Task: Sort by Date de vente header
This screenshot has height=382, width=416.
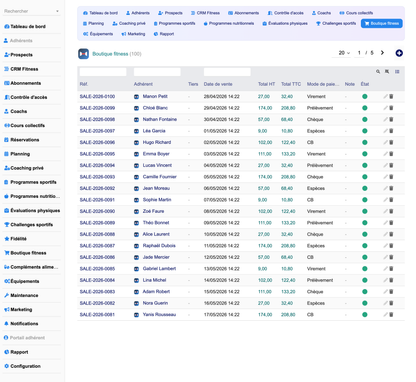Action: pyautogui.click(x=218, y=84)
